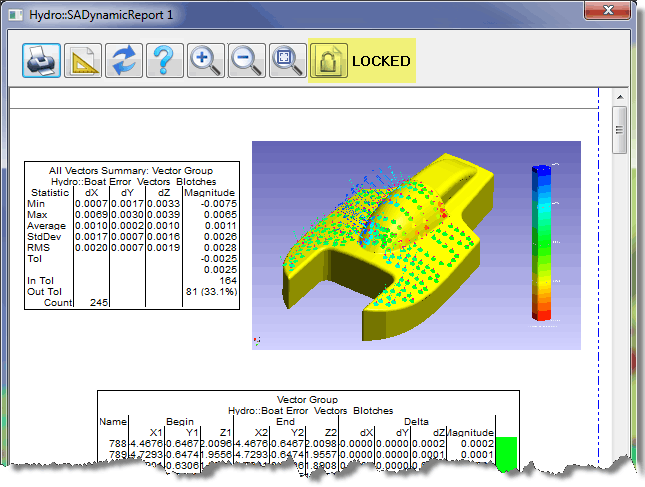The width and height of the screenshot is (645, 487).
Task: Click the Print report icon
Action: 42,60
